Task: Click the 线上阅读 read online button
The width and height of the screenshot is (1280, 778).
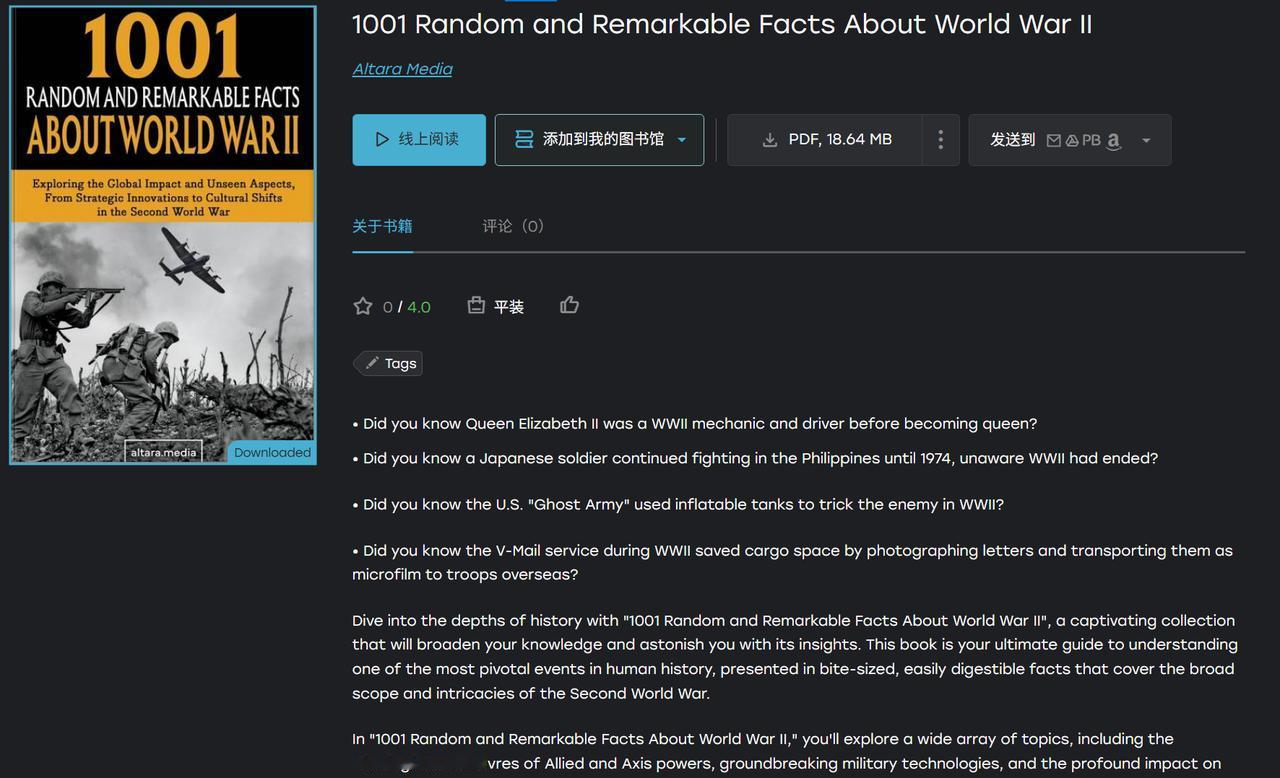Action: (x=419, y=140)
